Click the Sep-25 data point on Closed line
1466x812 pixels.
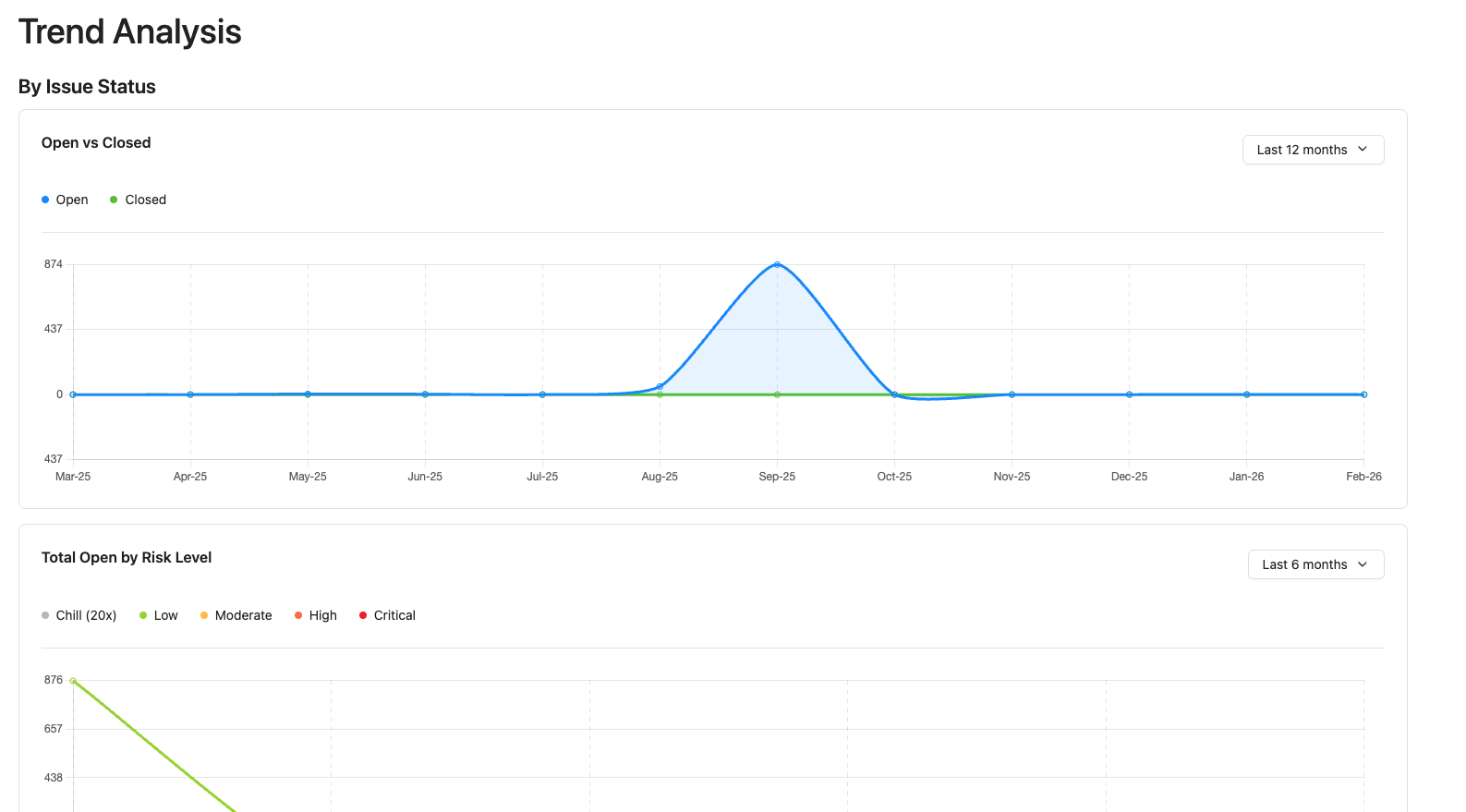click(777, 394)
